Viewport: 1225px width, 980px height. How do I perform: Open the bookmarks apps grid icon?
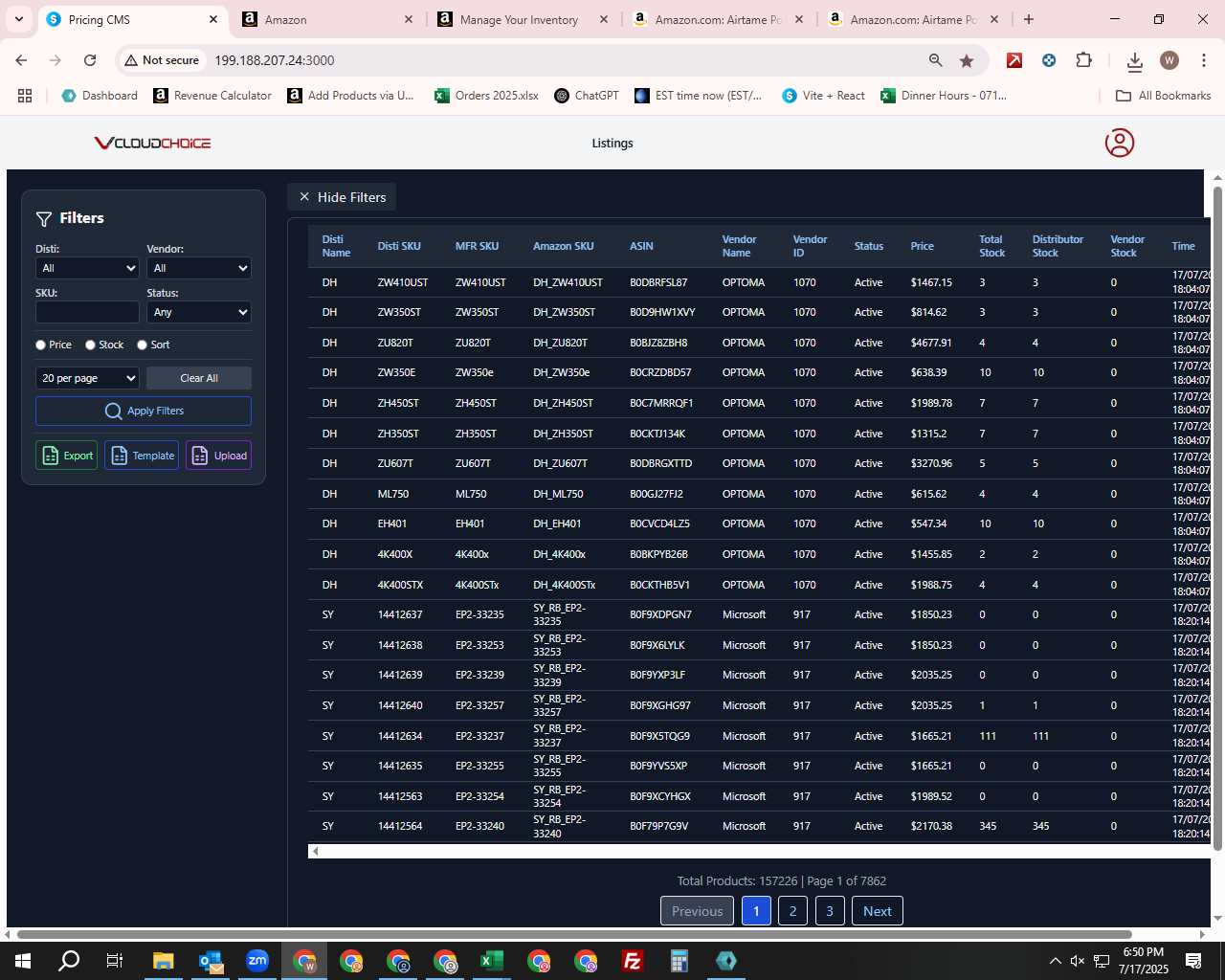pyautogui.click(x=25, y=96)
